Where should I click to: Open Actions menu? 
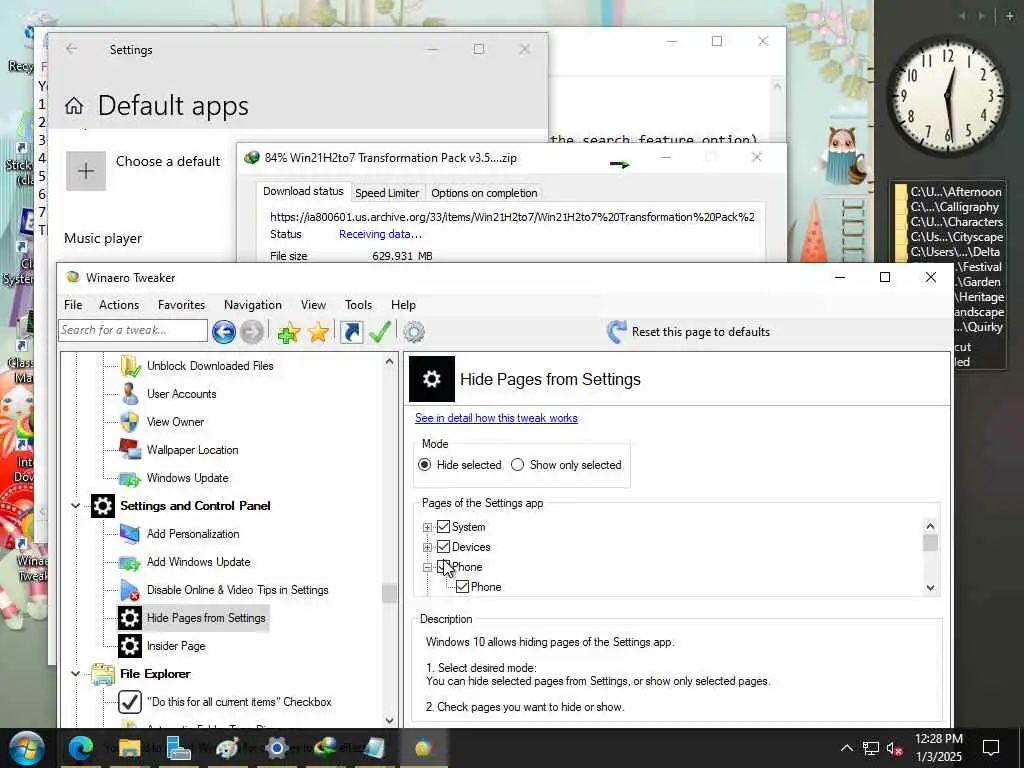click(x=119, y=305)
